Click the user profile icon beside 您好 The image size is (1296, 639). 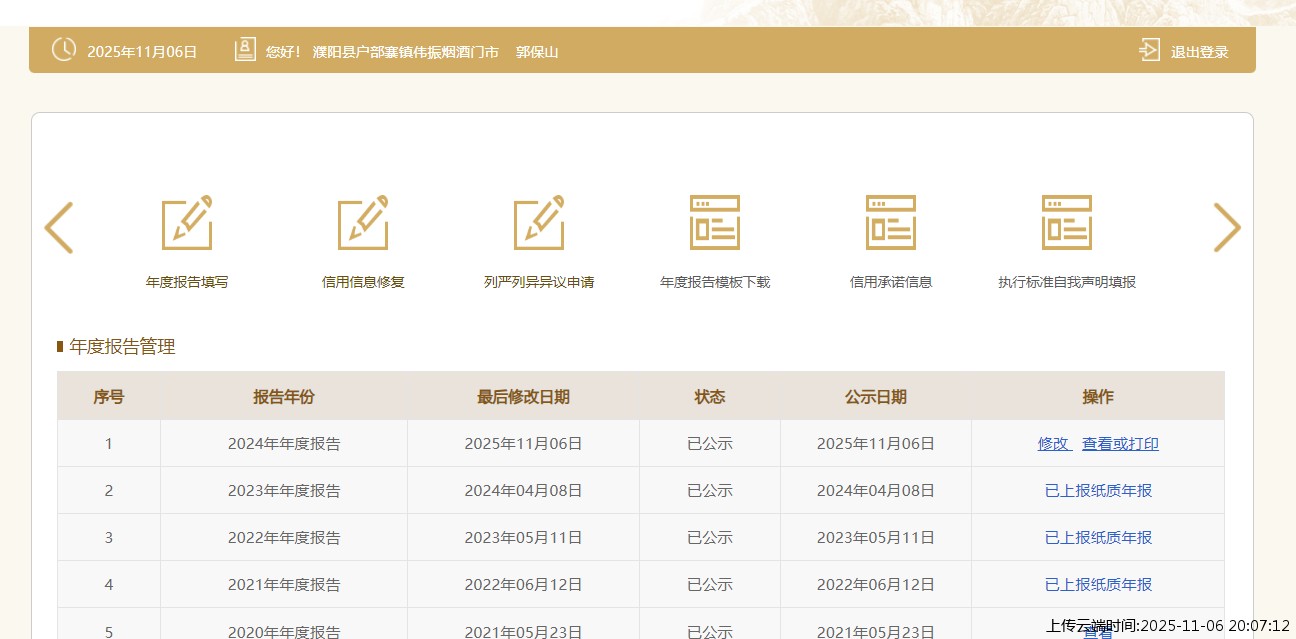[245, 50]
